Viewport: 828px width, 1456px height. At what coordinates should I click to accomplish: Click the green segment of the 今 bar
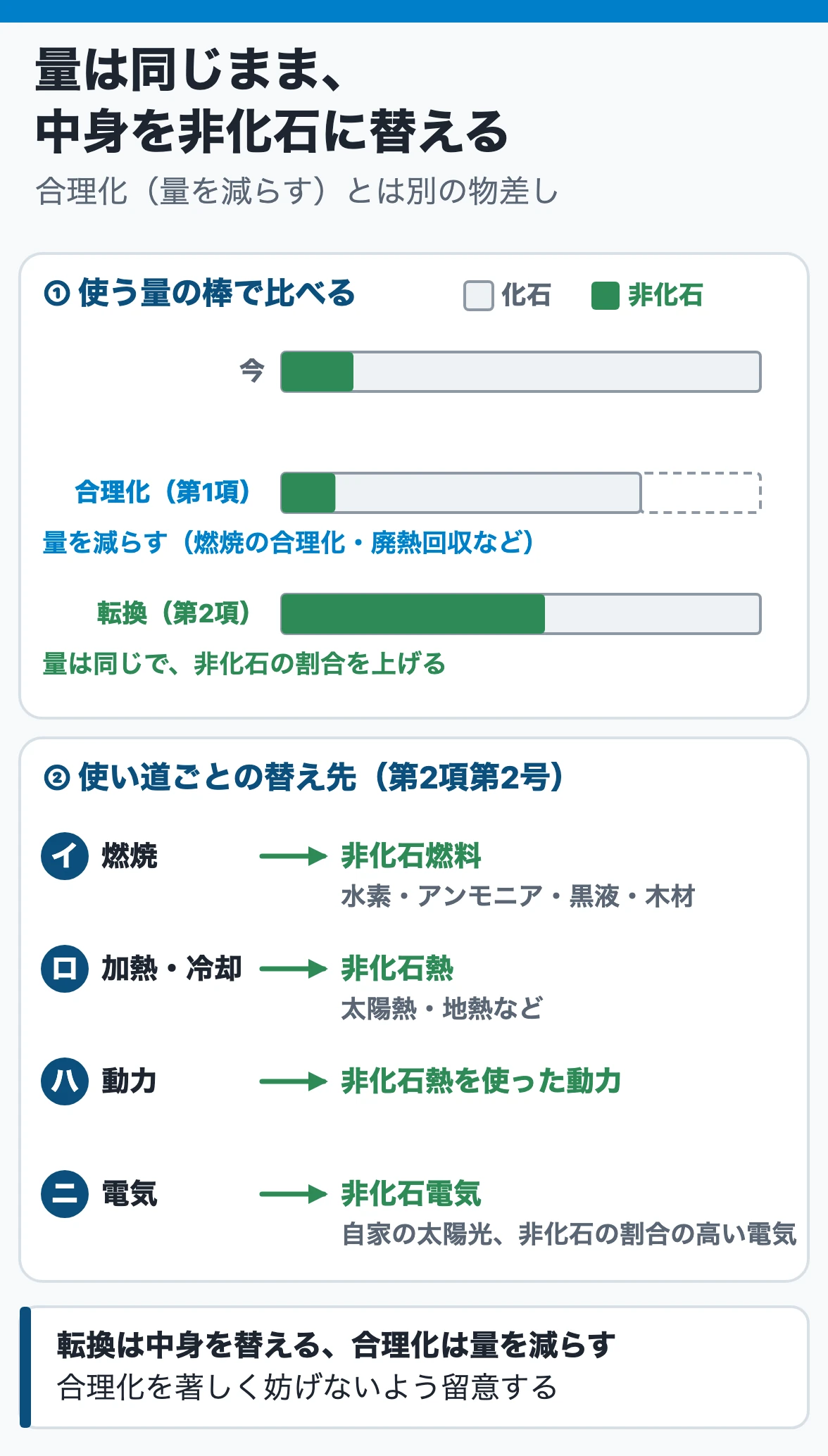pos(318,372)
